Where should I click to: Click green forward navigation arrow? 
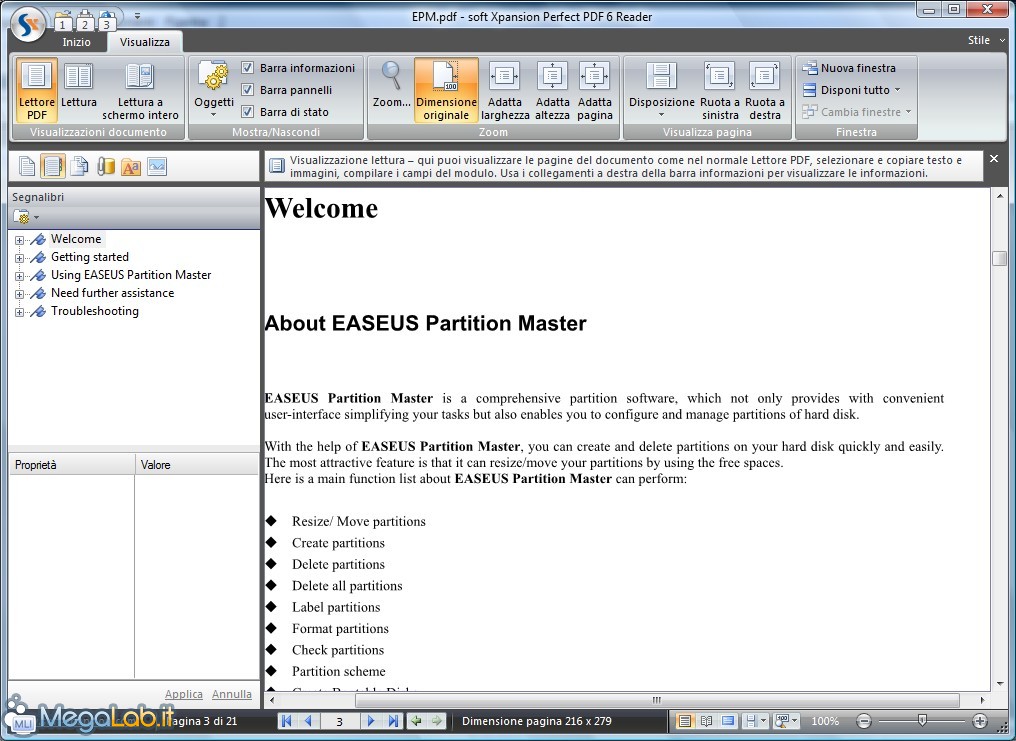click(x=437, y=720)
